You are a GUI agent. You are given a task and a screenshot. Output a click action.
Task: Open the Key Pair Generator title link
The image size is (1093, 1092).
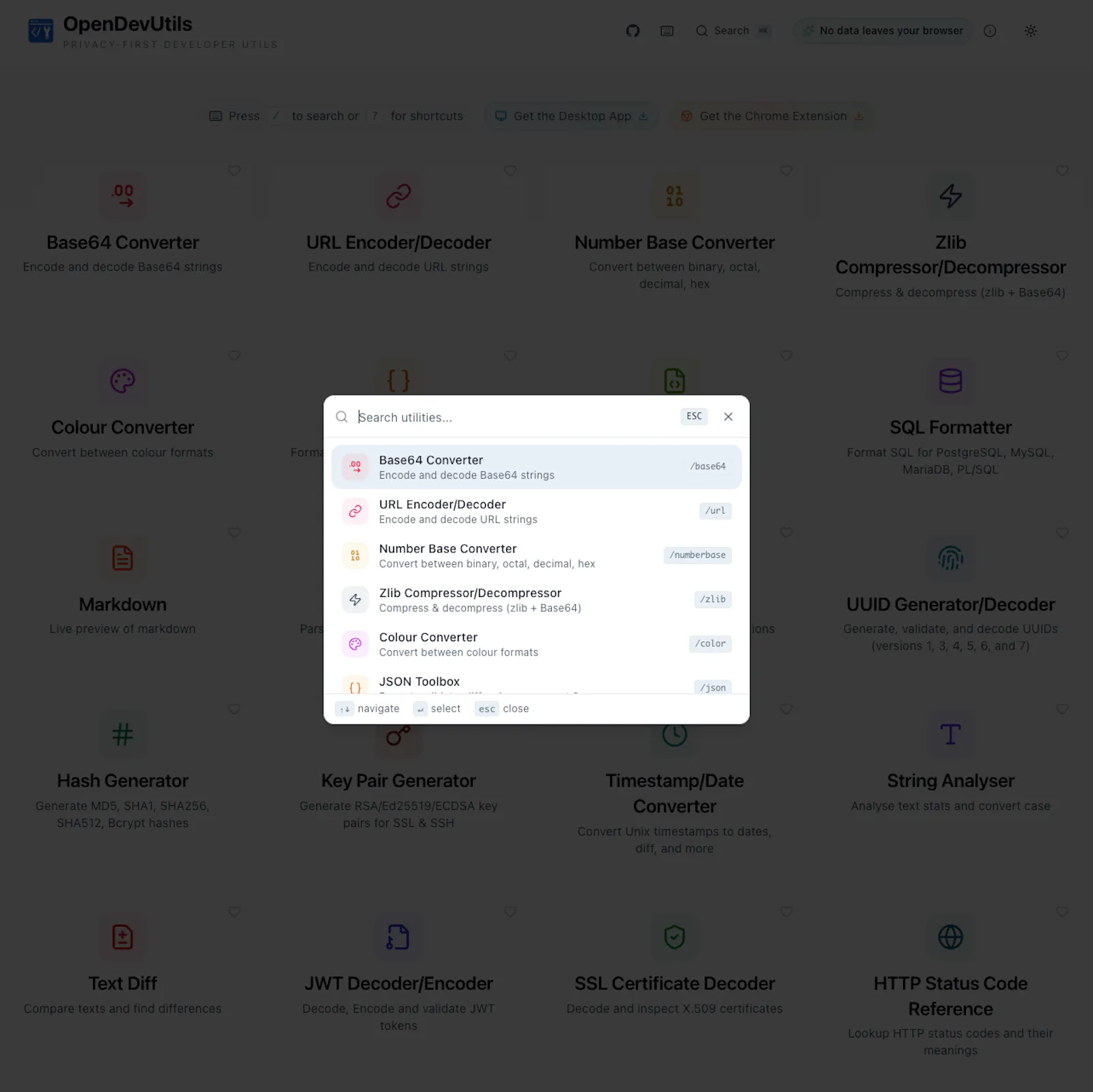pos(399,781)
